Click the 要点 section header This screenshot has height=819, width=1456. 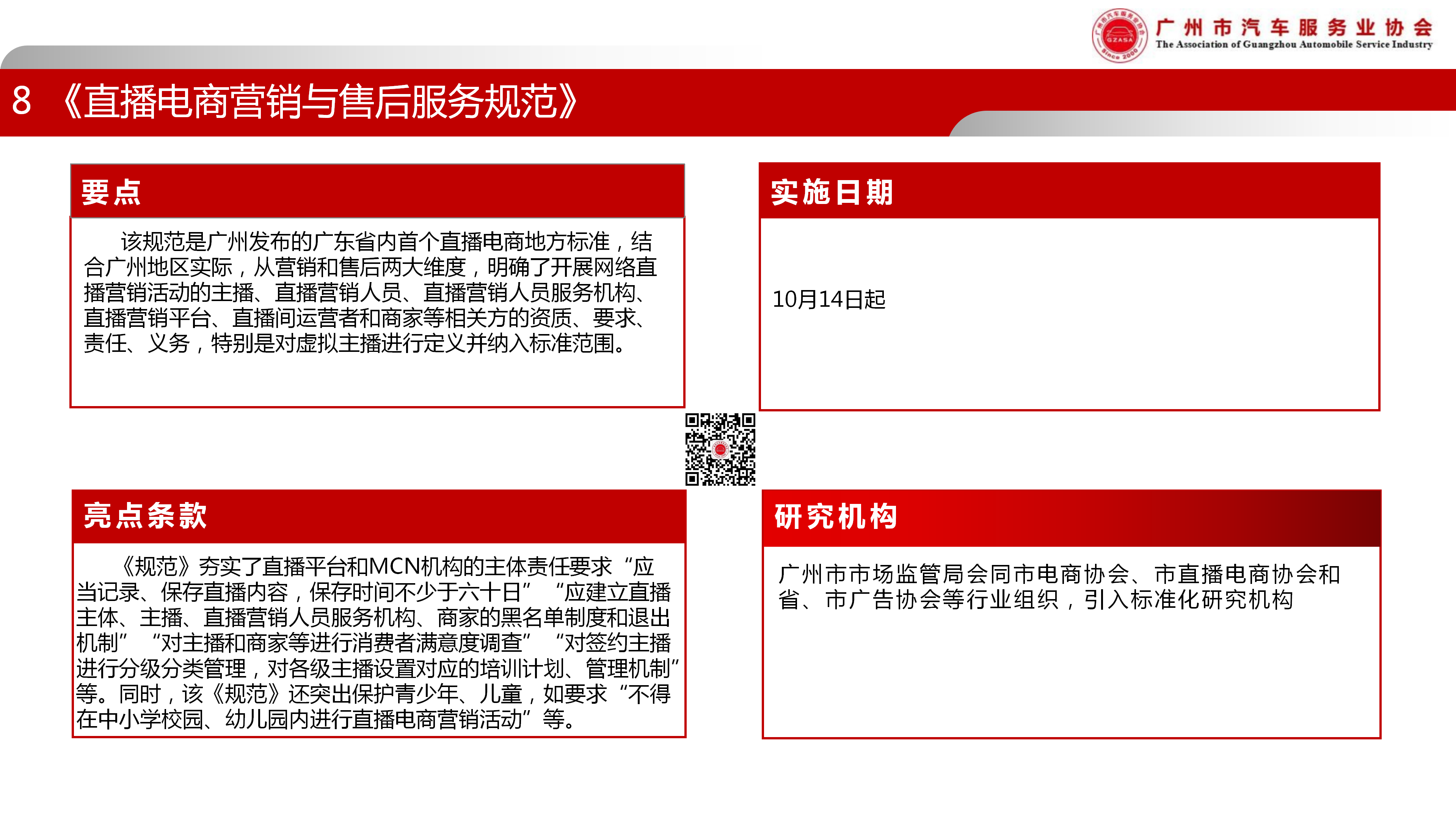[x=377, y=191]
